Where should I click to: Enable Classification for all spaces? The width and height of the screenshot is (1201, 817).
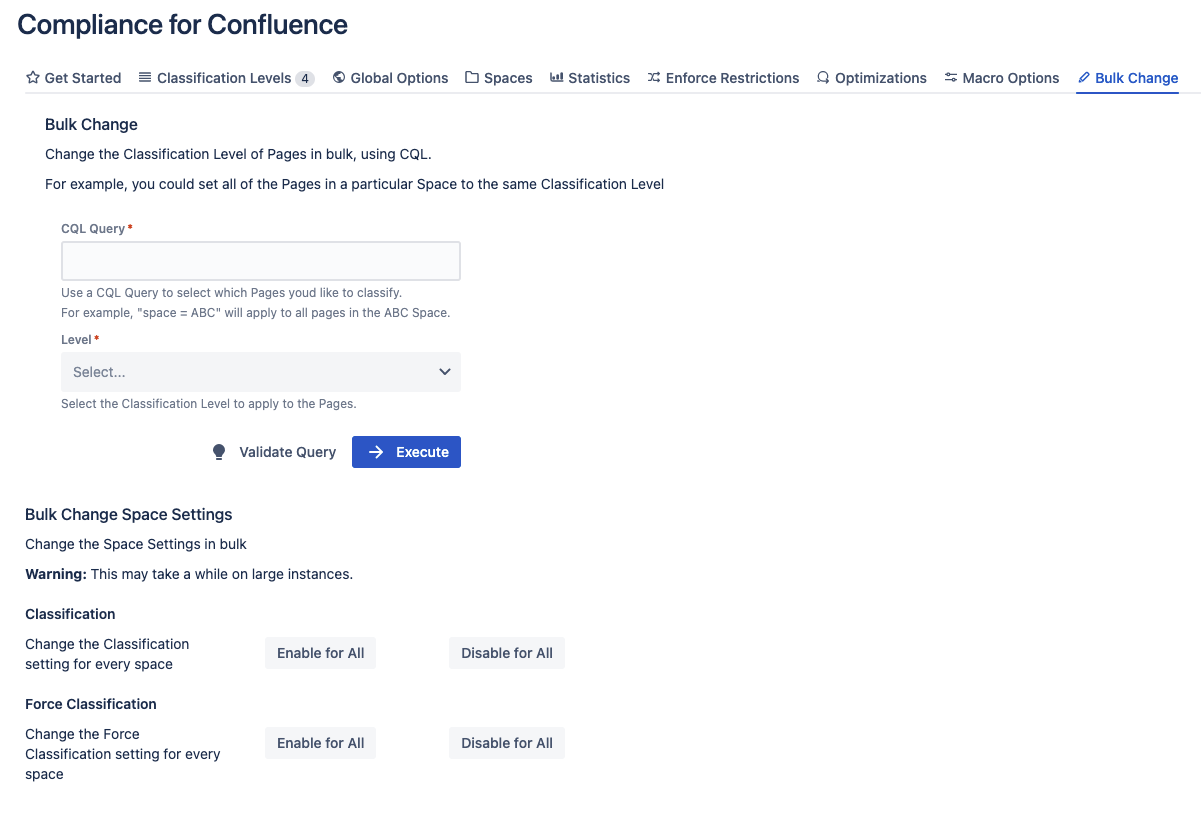pos(320,653)
